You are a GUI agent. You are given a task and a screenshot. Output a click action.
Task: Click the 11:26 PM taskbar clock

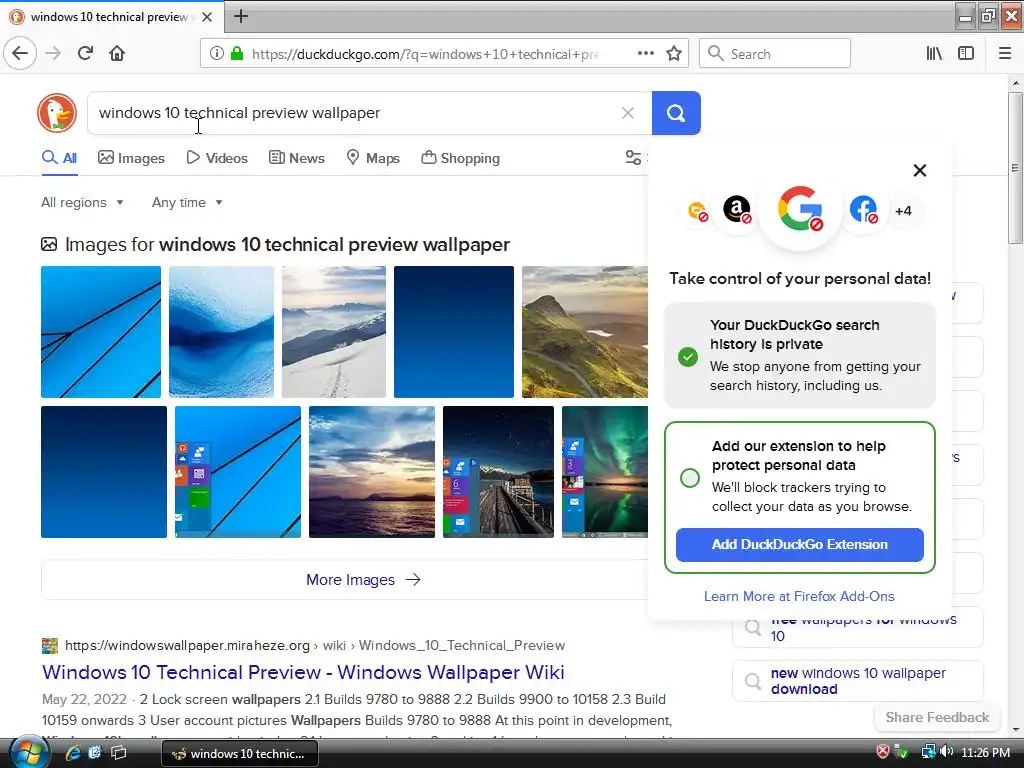(985, 752)
